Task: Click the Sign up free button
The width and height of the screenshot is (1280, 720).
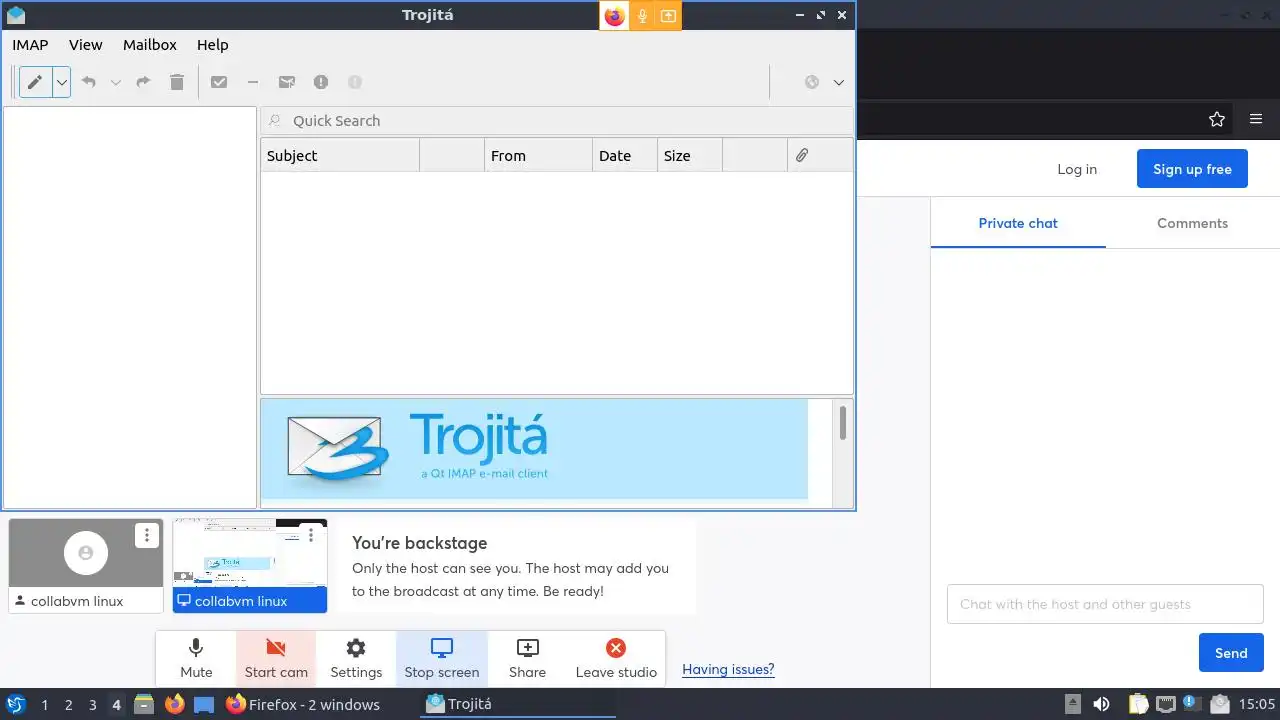Action: 1192,169
